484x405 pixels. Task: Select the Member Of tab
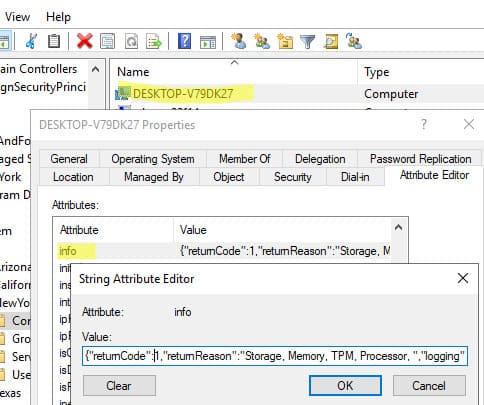click(x=244, y=159)
